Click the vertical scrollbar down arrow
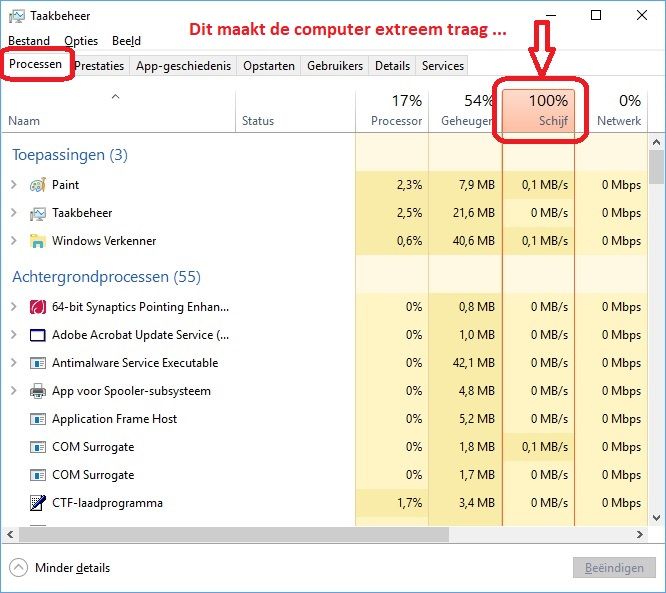Image resolution: width=666 pixels, height=593 pixels. point(656,518)
